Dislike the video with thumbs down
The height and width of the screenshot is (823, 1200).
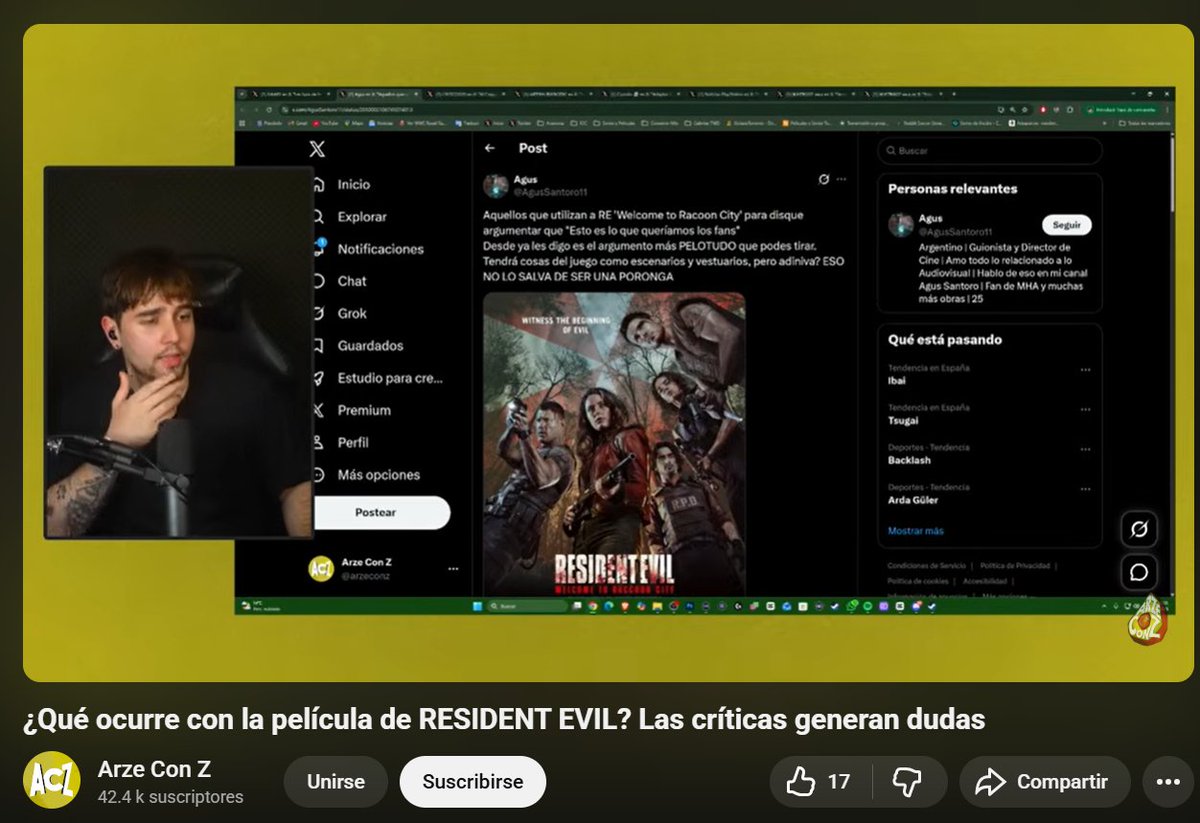tap(907, 782)
